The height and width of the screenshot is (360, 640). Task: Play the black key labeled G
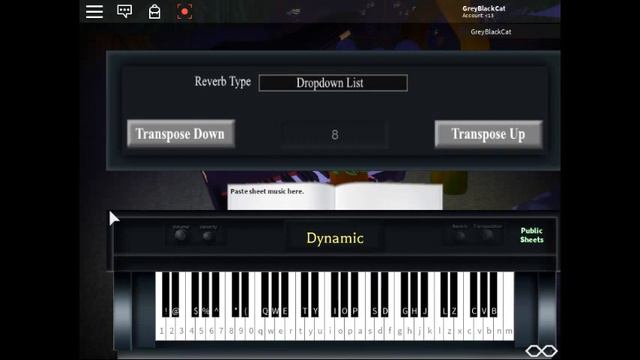(404, 294)
